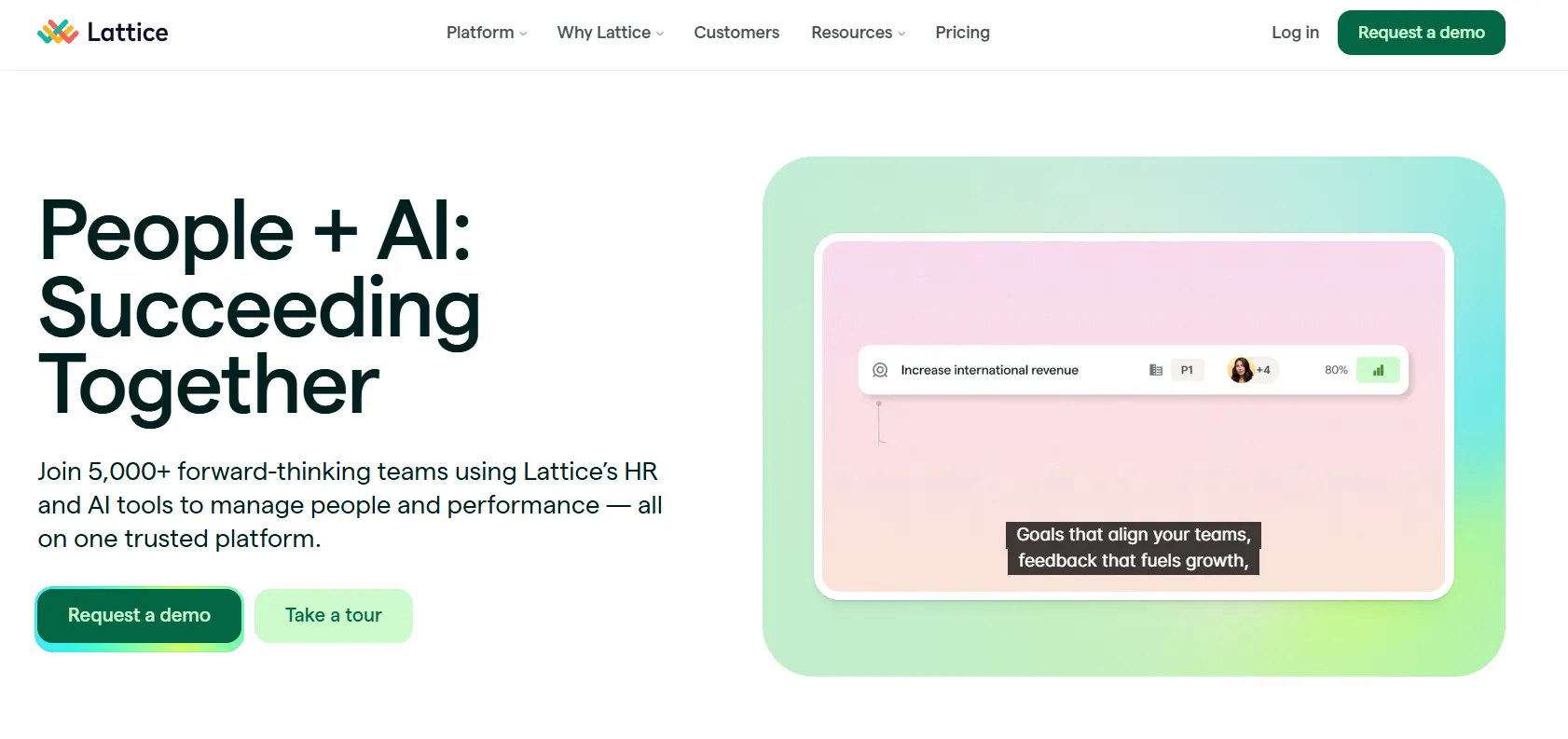This screenshot has height=739, width=1568.
Task: Click the Lattice wordmark text
Action: click(128, 33)
